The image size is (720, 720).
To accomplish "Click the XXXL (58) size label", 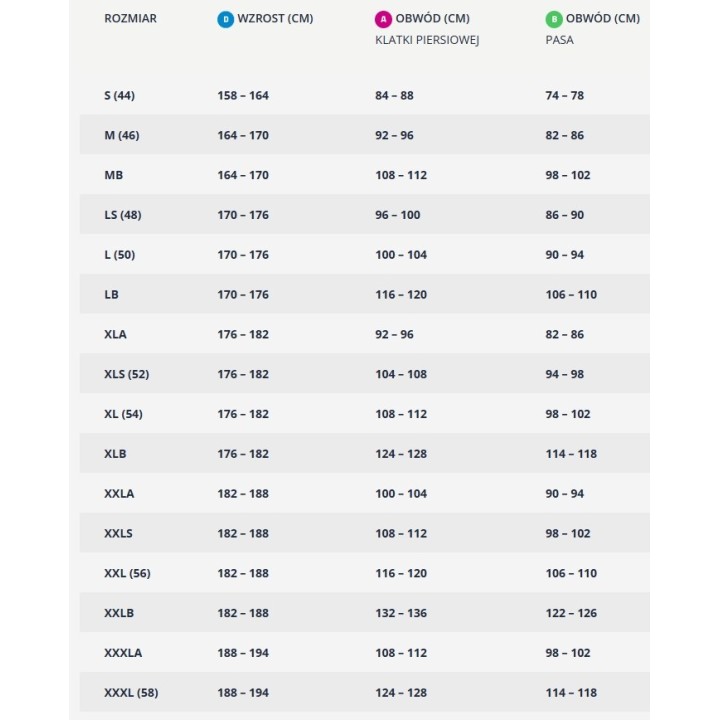I will [x=131, y=692].
